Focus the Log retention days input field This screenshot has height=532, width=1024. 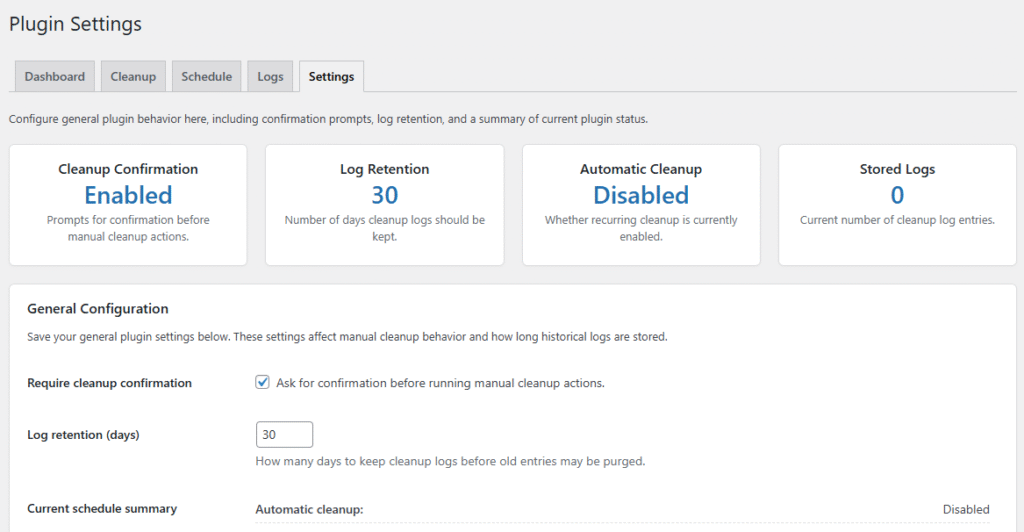pos(285,435)
